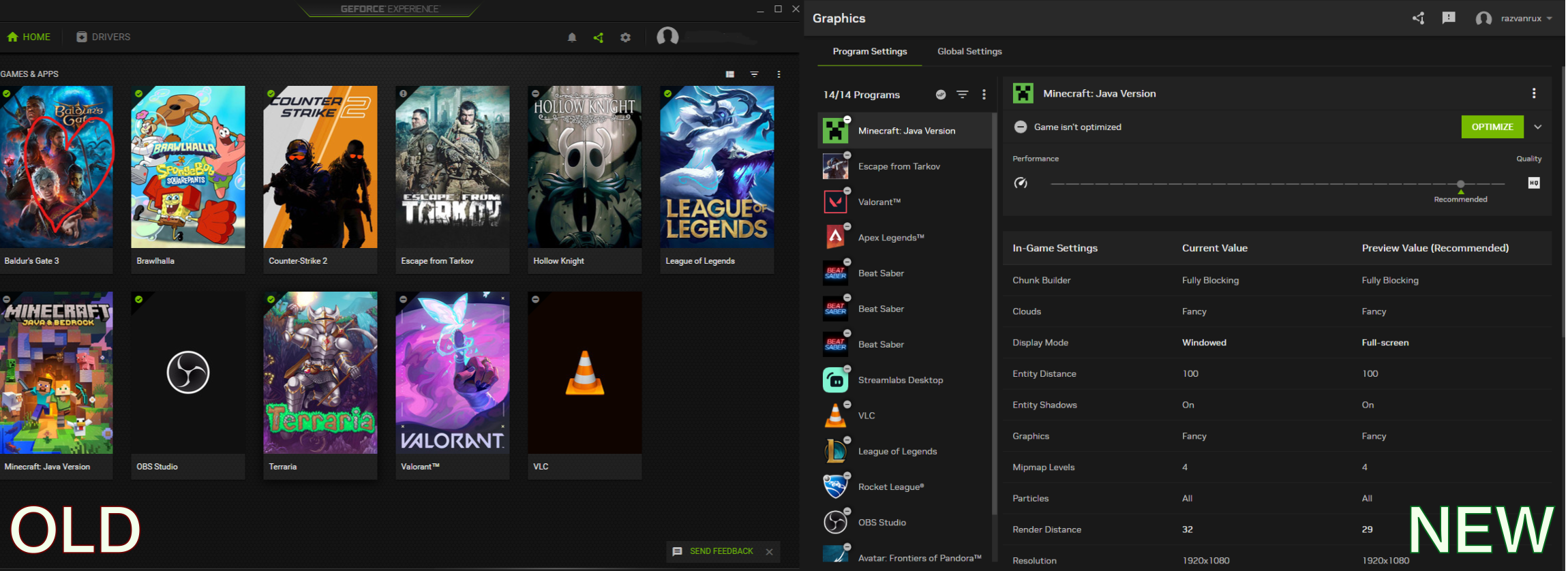1568x571 pixels.
Task: Click recommended Display Mode value Full-screen
Action: [1385, 343]
